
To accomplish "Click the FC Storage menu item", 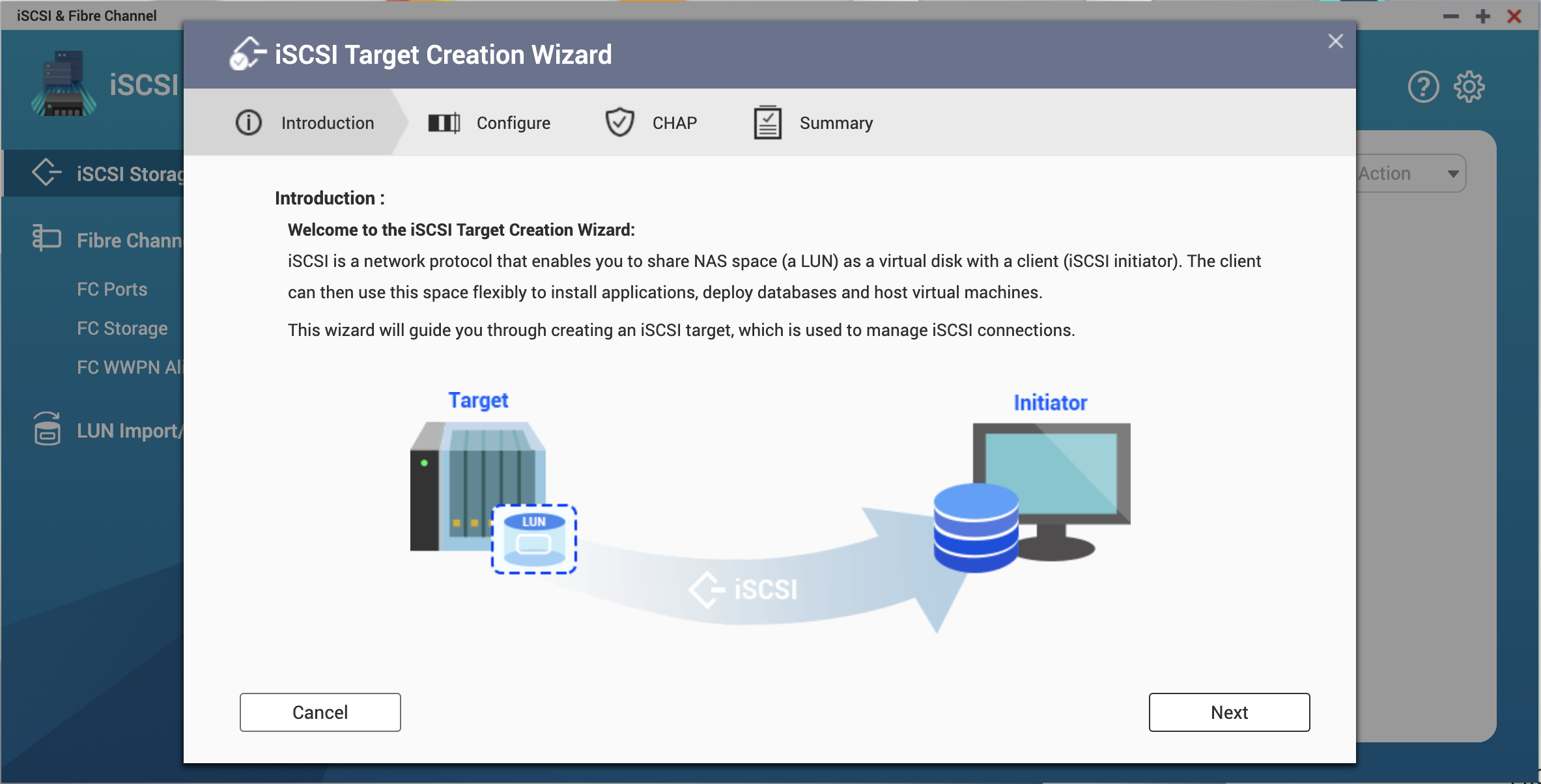I will coord(123,327).
